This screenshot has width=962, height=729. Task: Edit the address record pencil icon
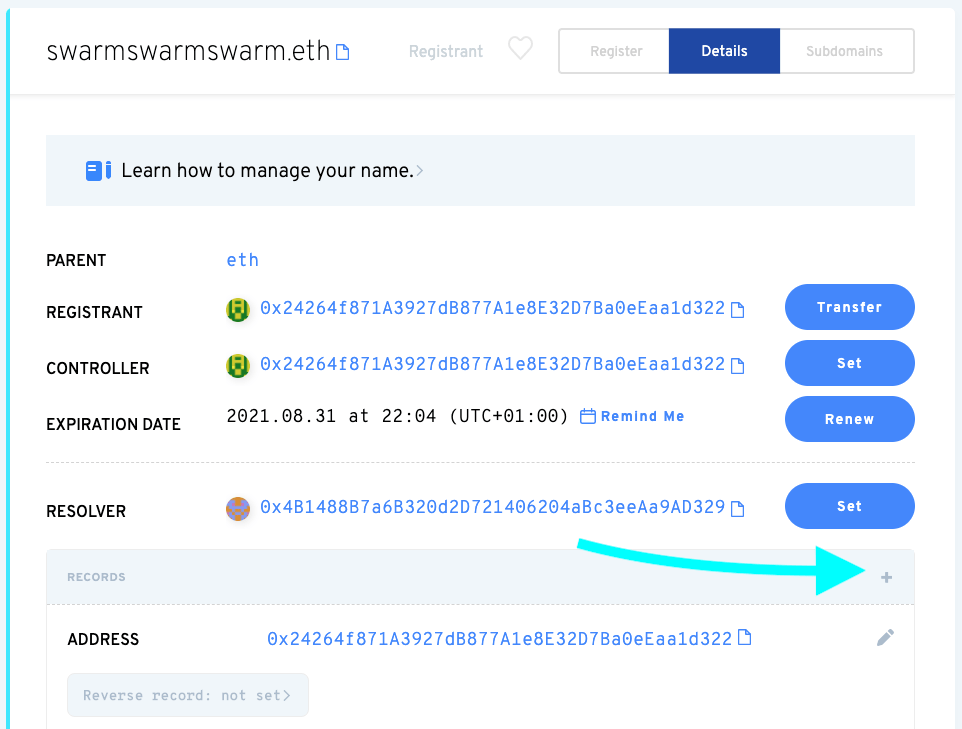pyautogui.click(x=885, y=638)
